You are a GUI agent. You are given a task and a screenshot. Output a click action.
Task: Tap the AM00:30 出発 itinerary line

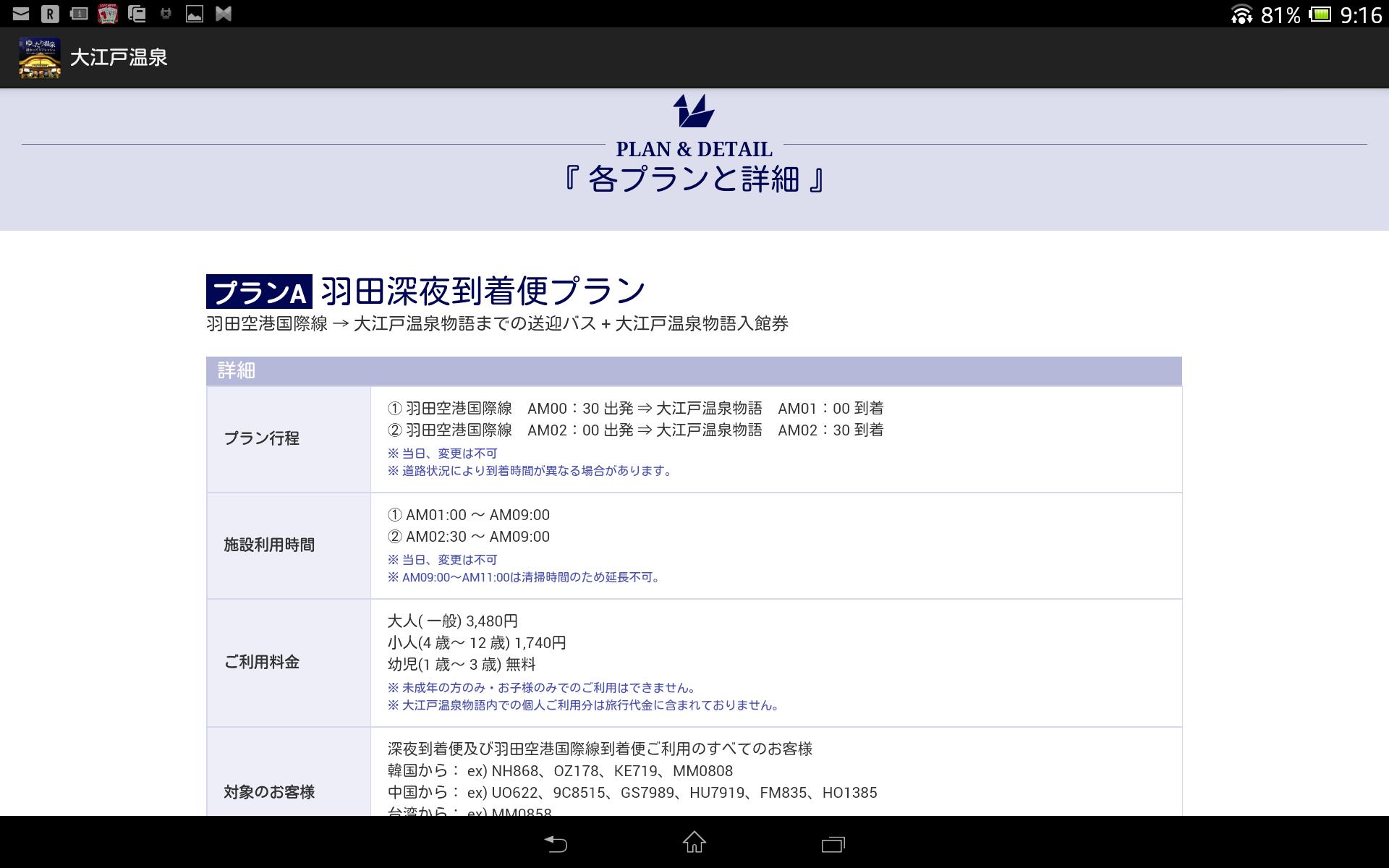coord(635,408)
